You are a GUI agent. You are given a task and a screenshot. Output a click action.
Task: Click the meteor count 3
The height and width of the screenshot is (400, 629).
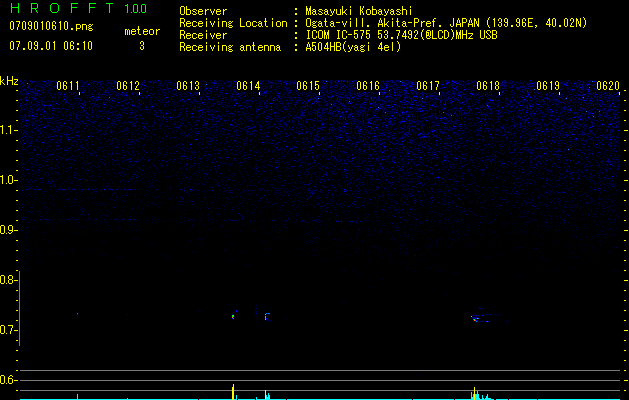coord(142,46)
